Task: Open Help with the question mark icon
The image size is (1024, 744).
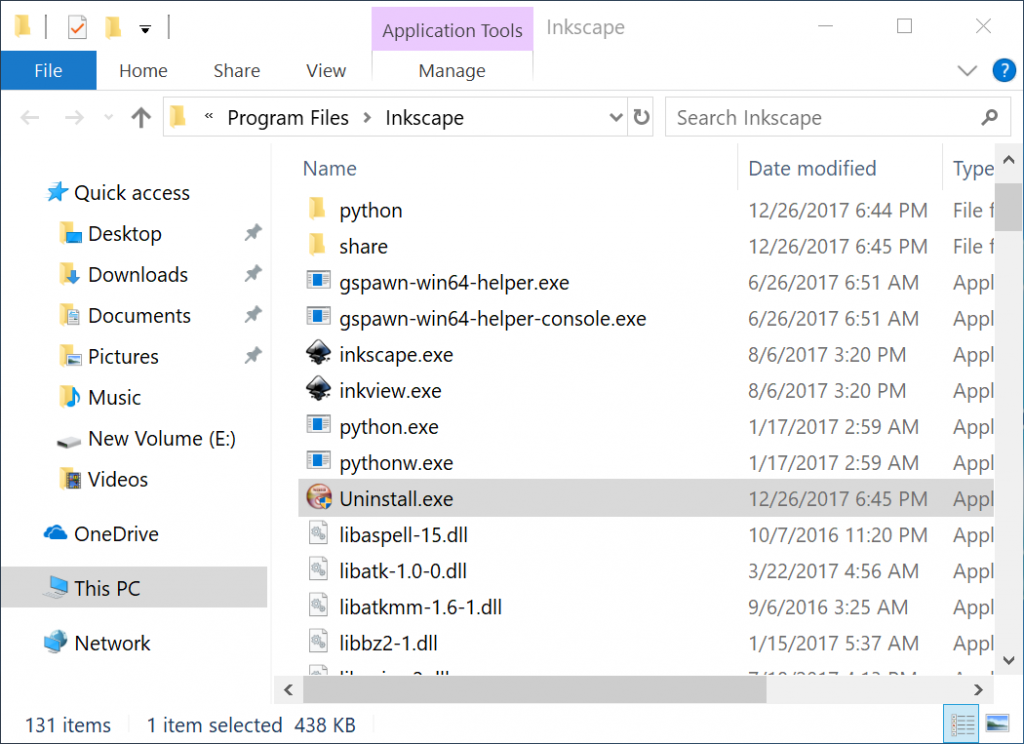Action: (x=1004, y=70)
